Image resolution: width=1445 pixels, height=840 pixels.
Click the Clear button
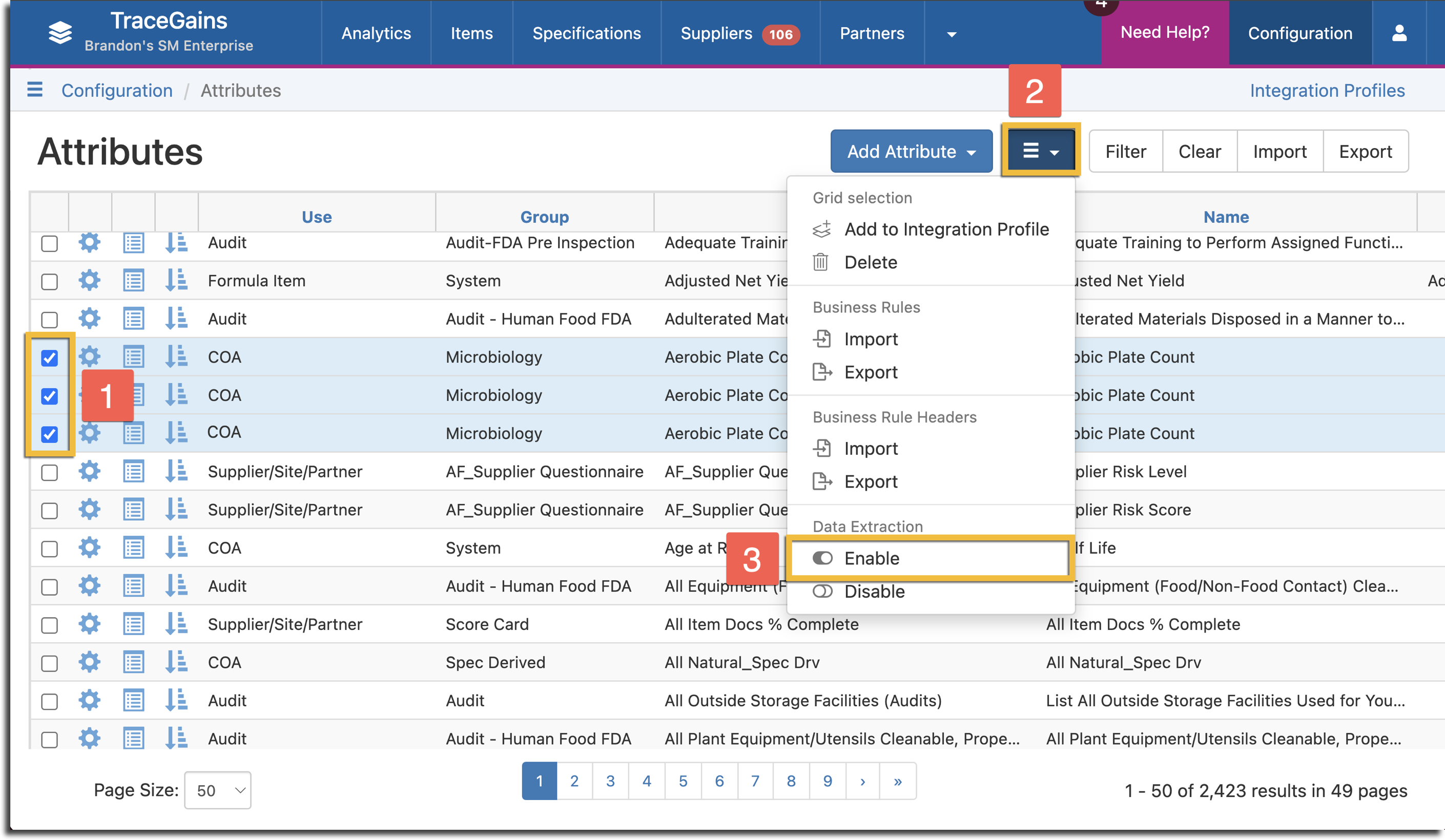point(1200,151)
